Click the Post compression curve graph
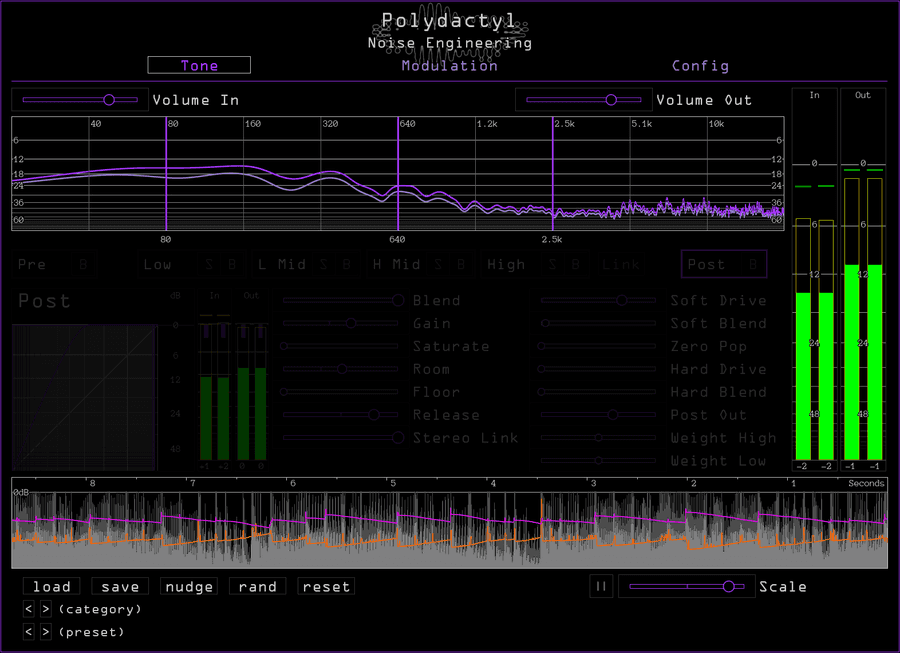The image size is (900, 653). pos(84,397)
